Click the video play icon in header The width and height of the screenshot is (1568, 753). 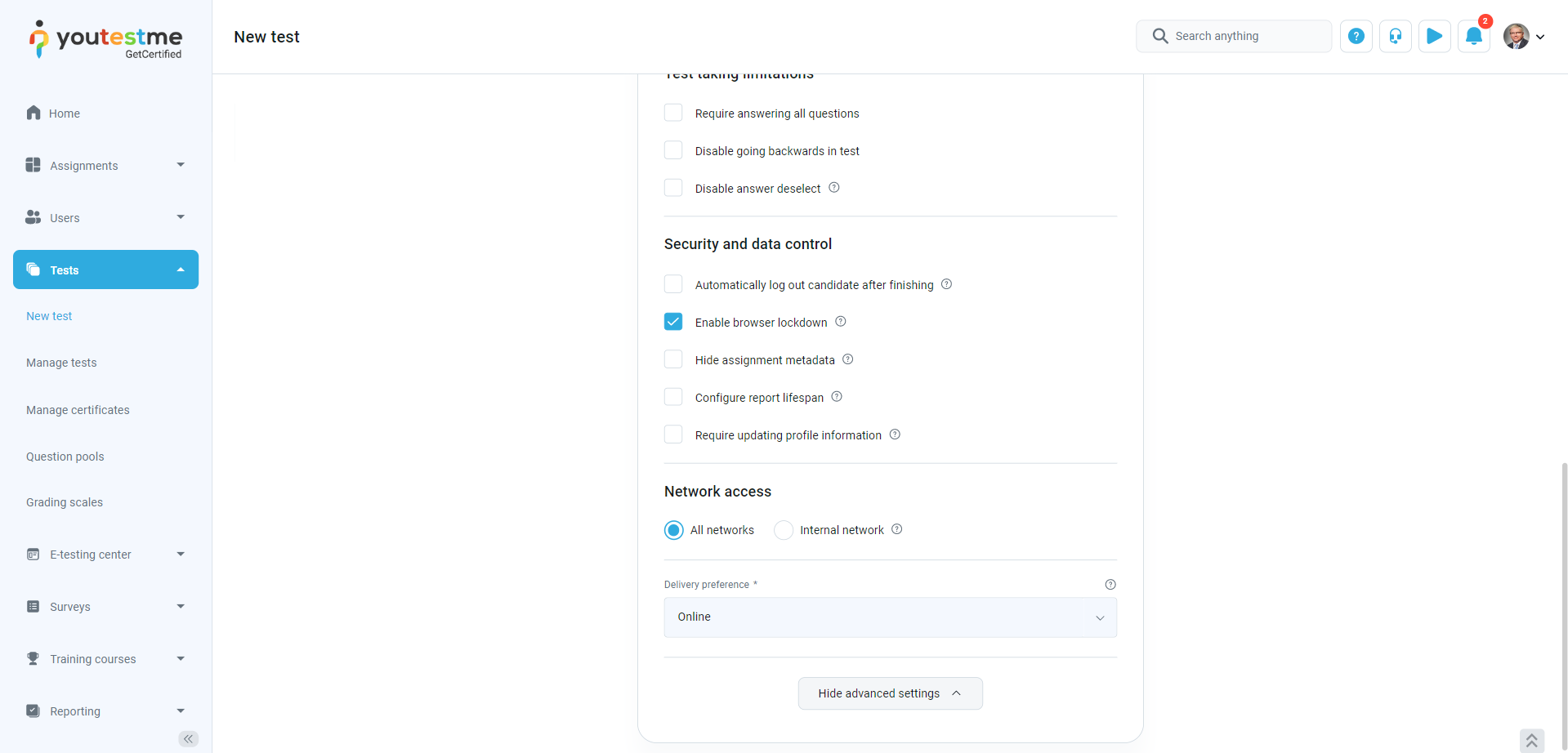(1434, 37)
